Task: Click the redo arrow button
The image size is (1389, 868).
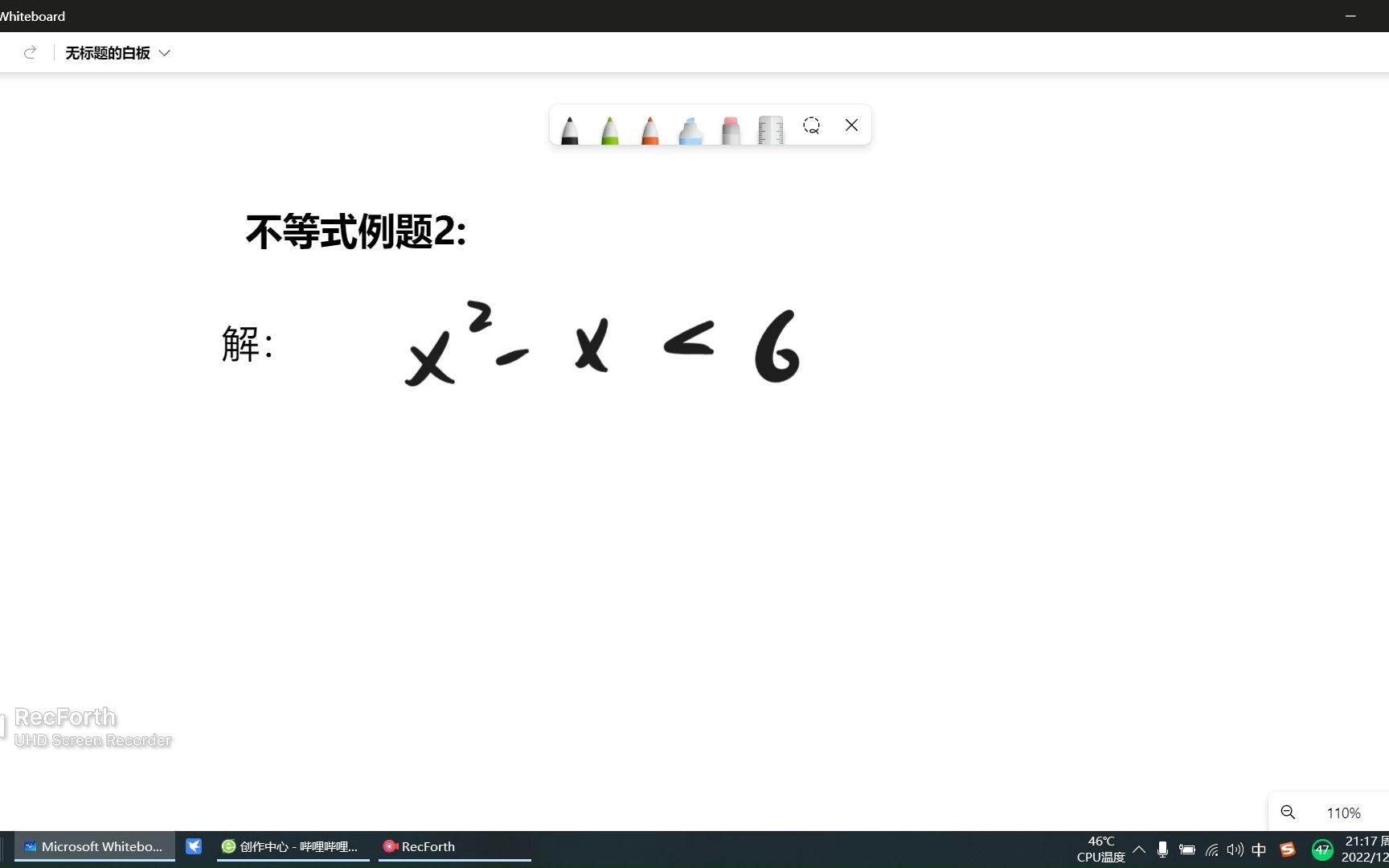Action: coord(30,52)
